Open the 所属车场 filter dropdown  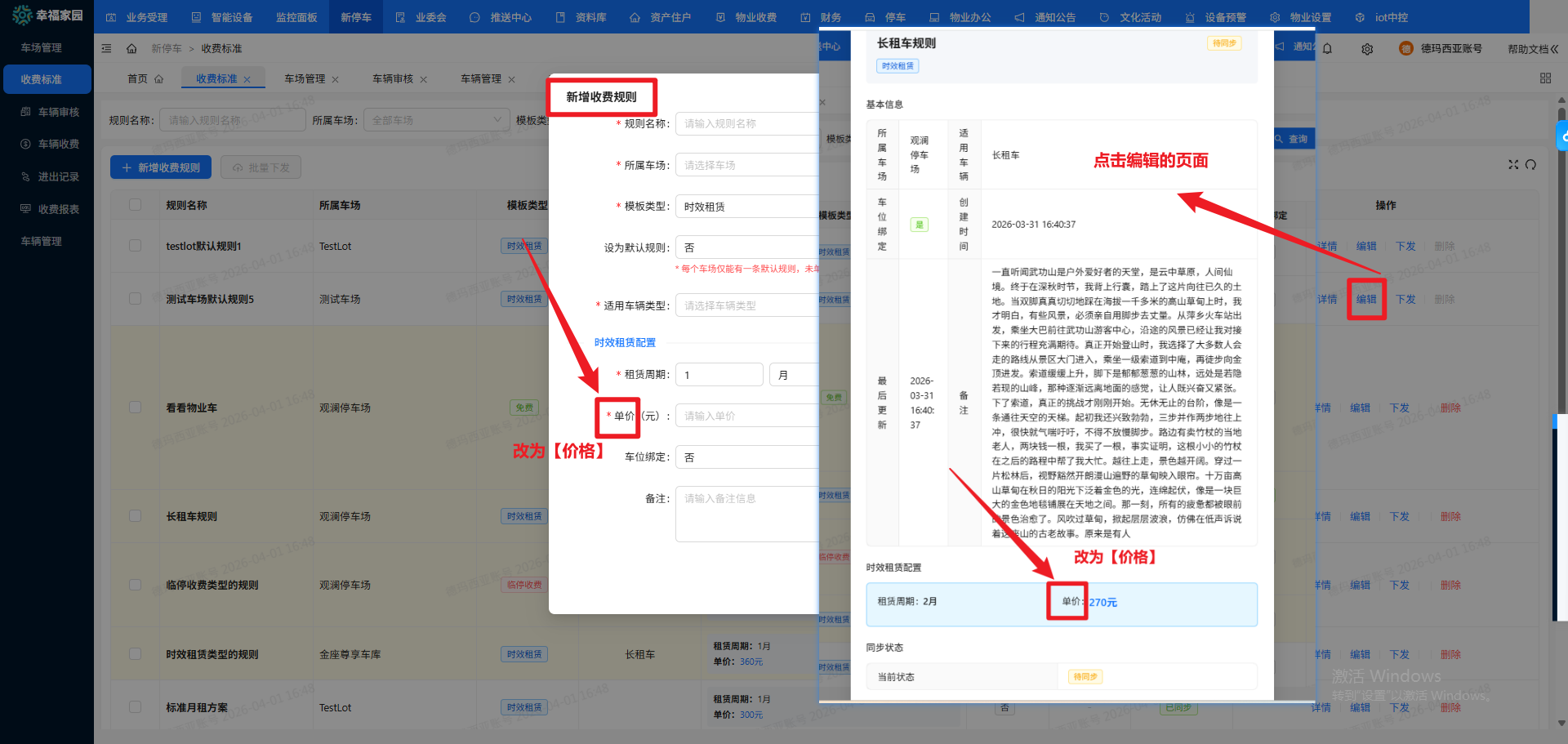click(436, 120)
